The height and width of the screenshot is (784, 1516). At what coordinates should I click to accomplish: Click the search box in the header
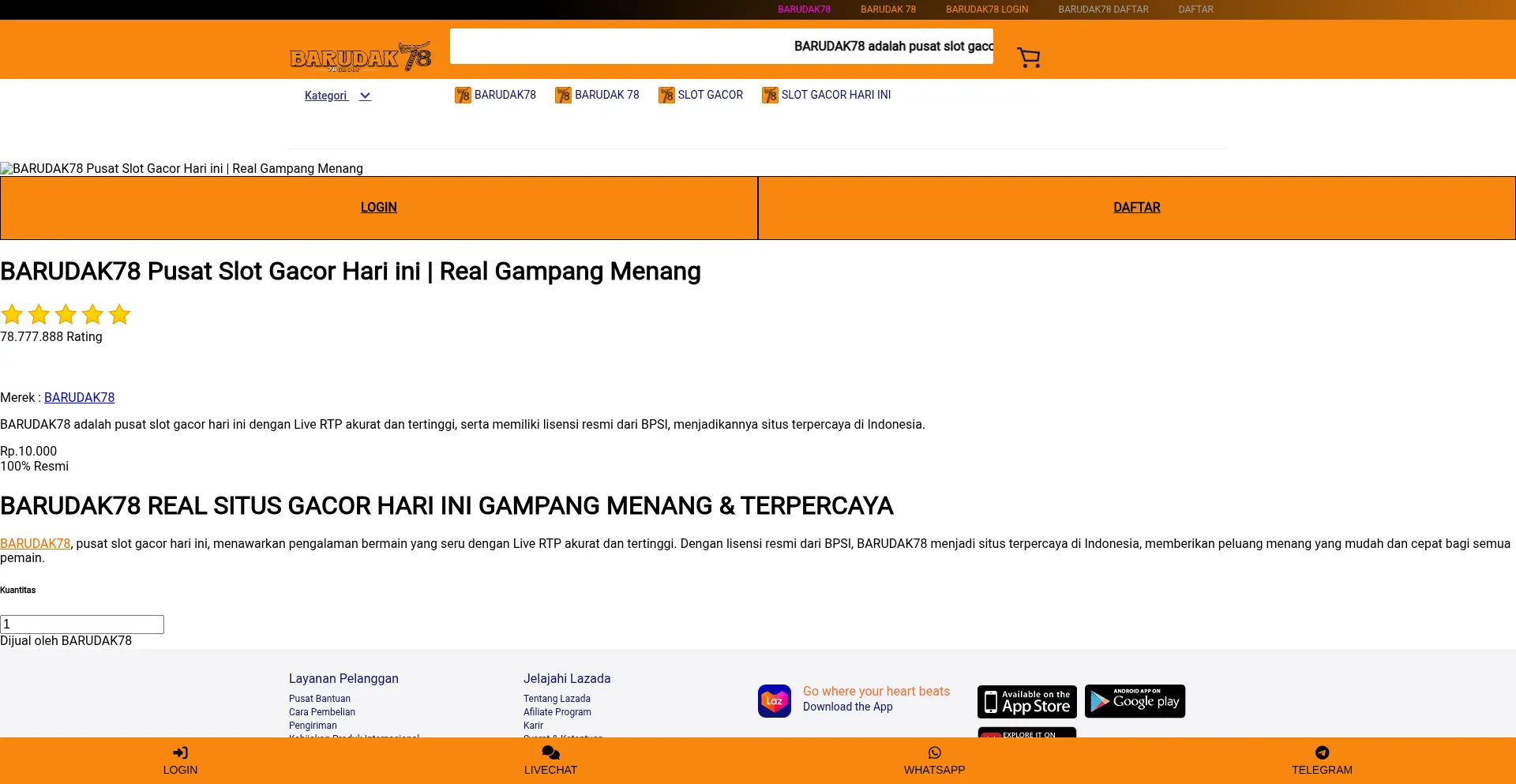tap(721, 47)
